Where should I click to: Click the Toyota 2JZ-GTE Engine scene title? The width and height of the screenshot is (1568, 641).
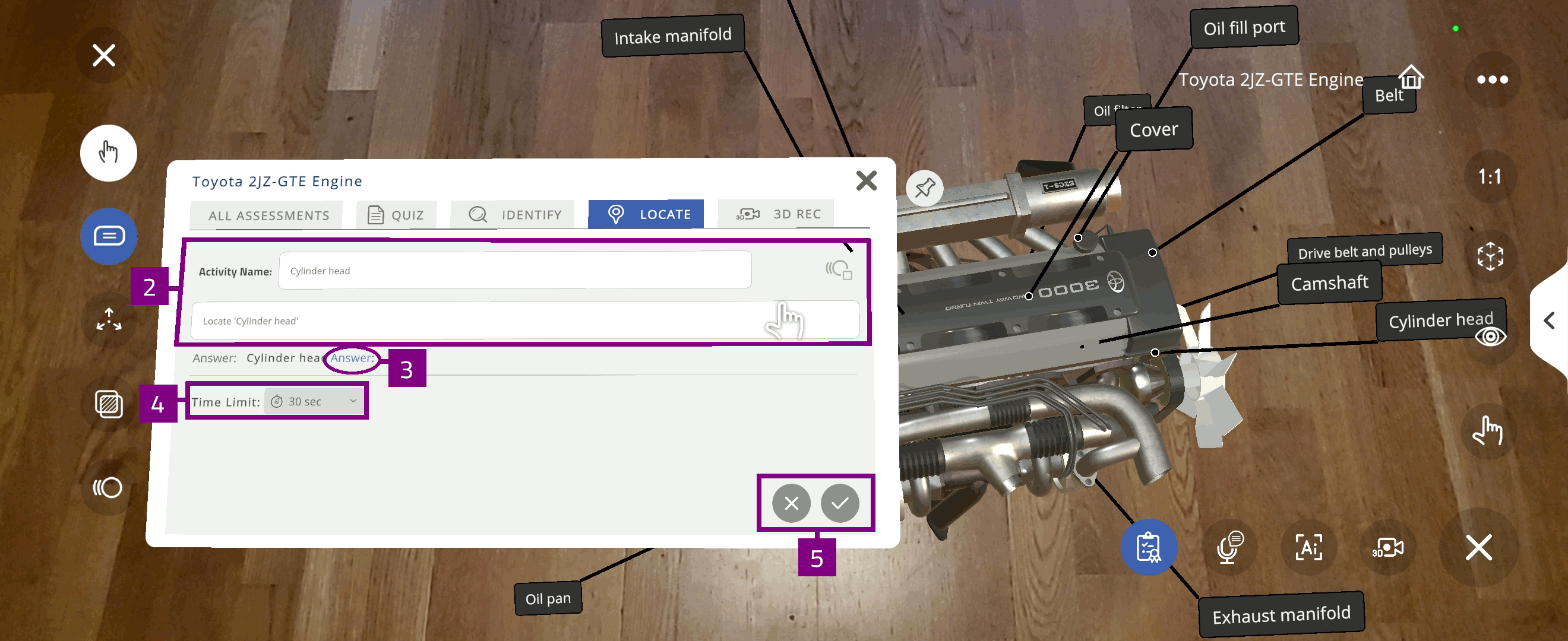coord(1271,80)
